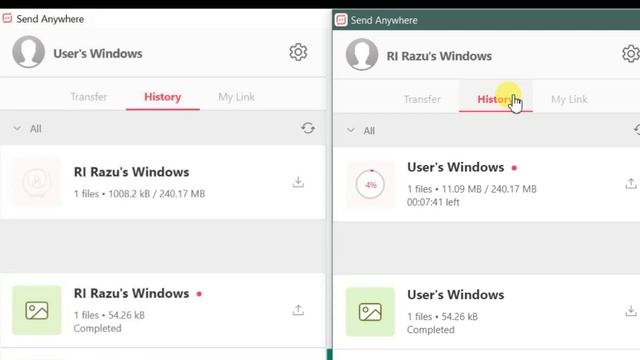Refresh history list in User's Windows window
The height and width of the screenshot is (360, 640).
click(x=308, y=129)
